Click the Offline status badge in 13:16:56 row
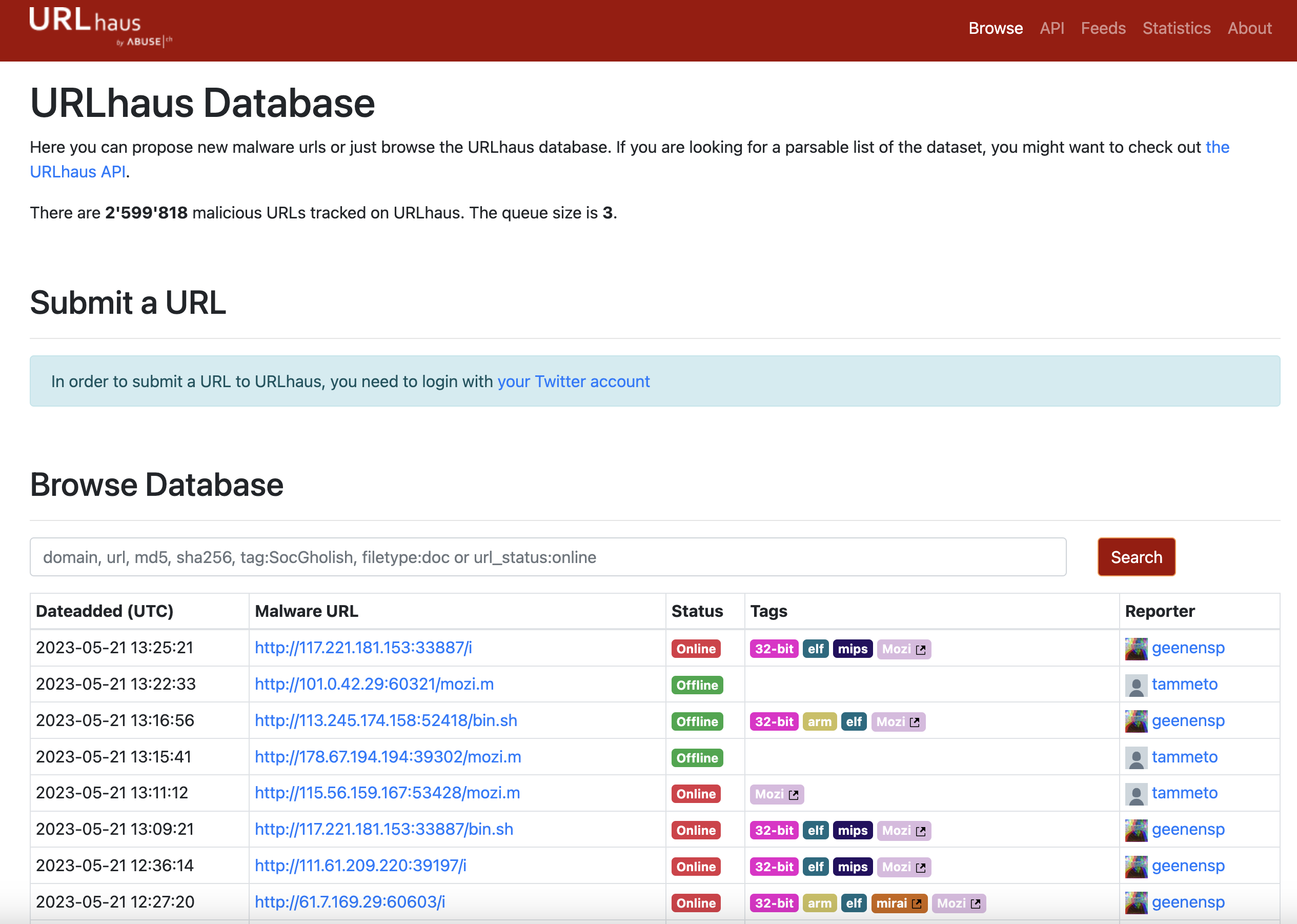This screenshot has width=1297, height=924. tap(697, 722)
